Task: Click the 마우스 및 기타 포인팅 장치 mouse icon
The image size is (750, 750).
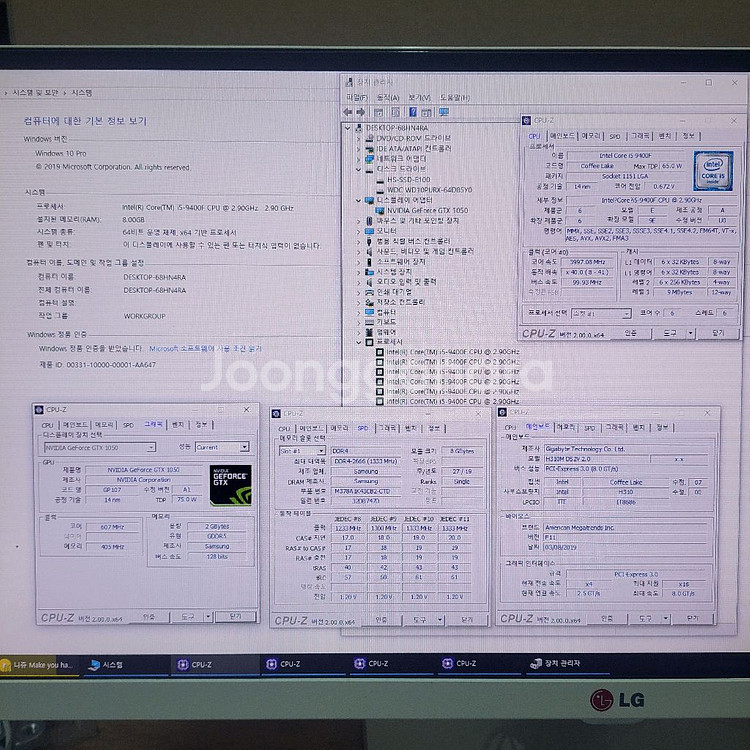Action: tap(369, 221)
